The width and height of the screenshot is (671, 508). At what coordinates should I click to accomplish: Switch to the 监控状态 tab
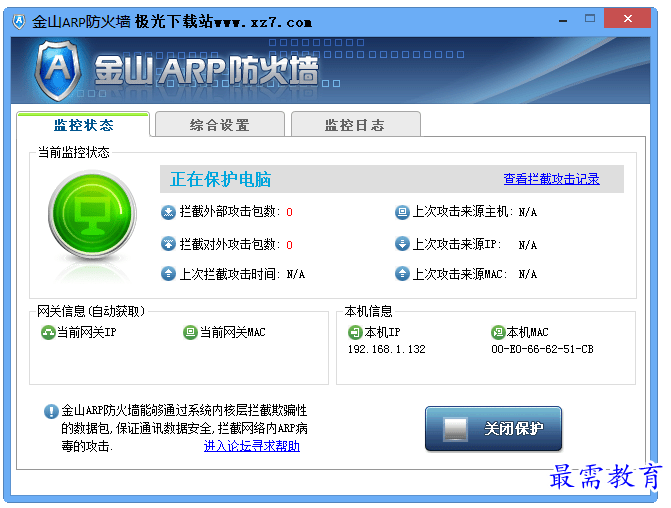[x=83, y=125]
